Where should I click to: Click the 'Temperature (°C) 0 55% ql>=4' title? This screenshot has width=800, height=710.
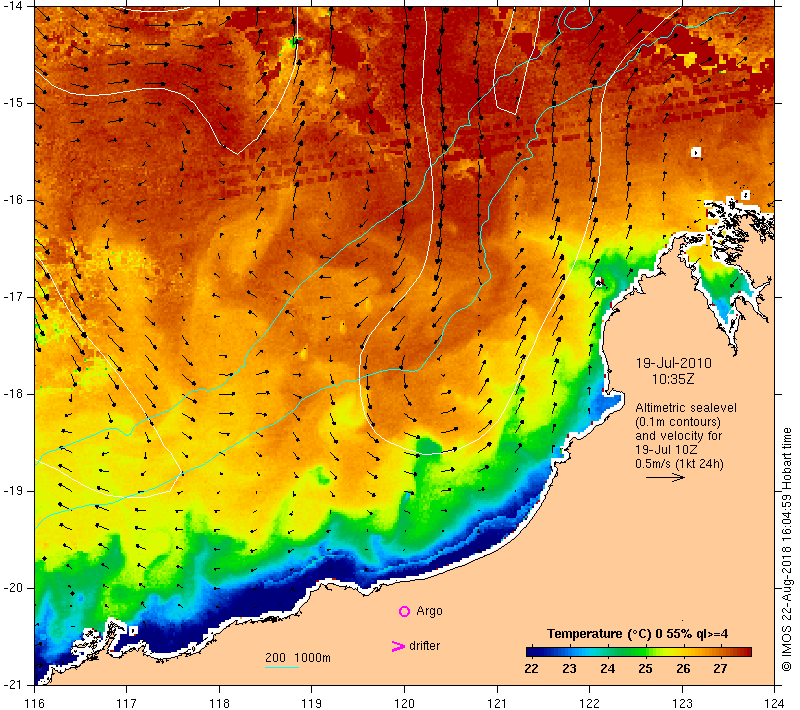pos(637,634)
